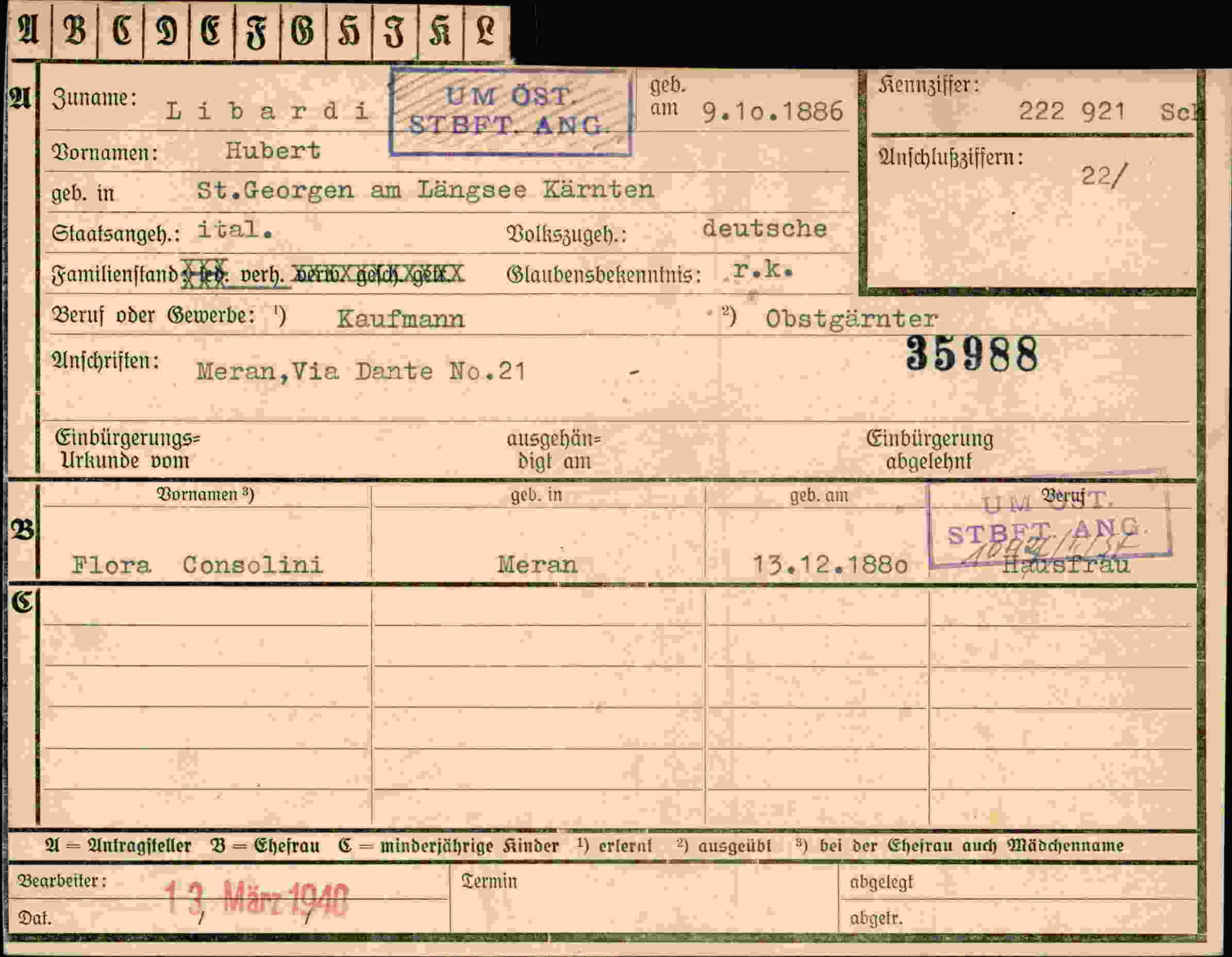Click the legend text 'B = Ehefrau'

(x=265, y=846)
